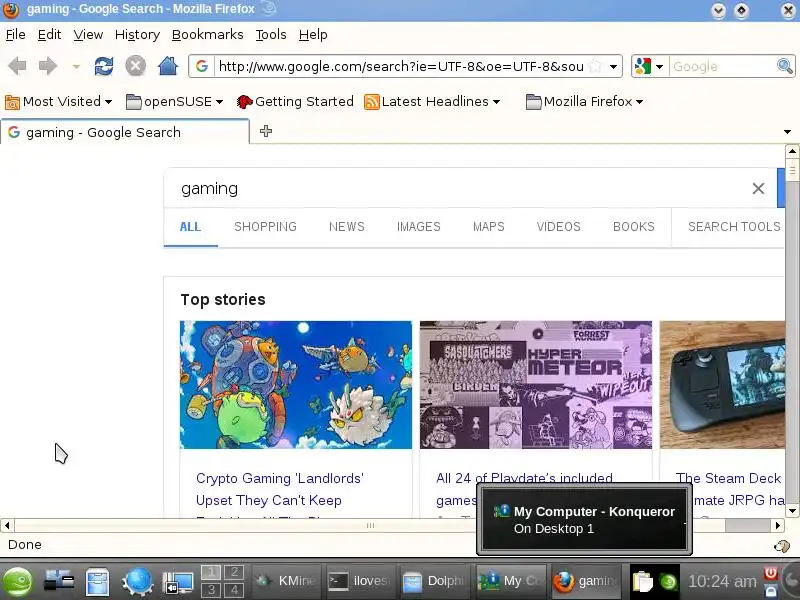
Task: Switch to virtual desktop 2
Action: pyautogui.click(x=234, y=572)
